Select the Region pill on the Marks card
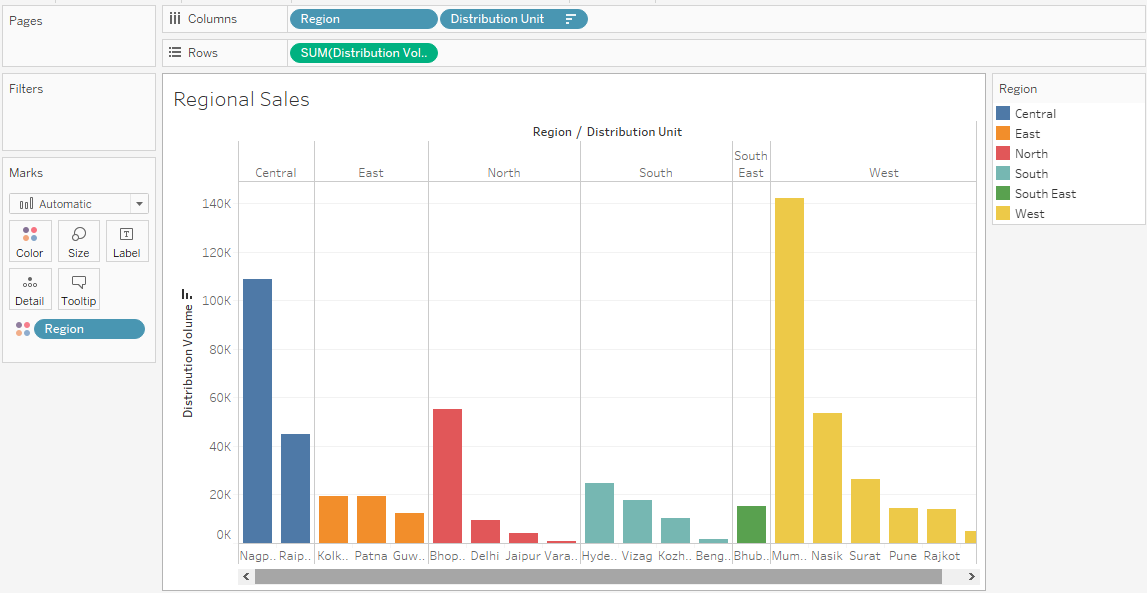This screenshot has width=1147, height=593. (x=89, y=328)
